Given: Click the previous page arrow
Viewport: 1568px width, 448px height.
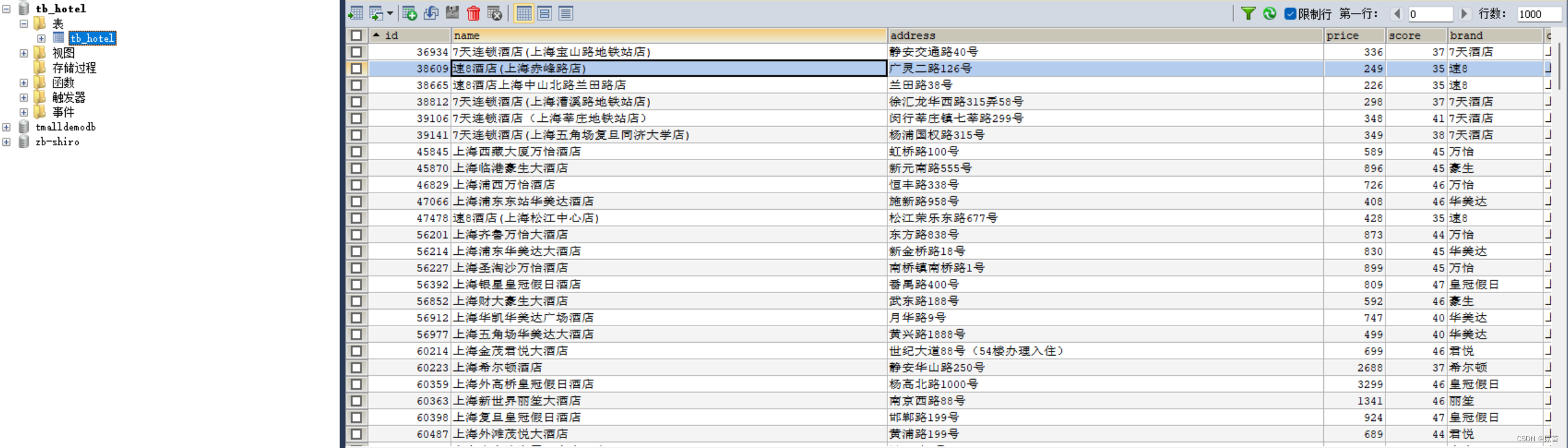Looking at the screenshot, I should pos(1396,14).
